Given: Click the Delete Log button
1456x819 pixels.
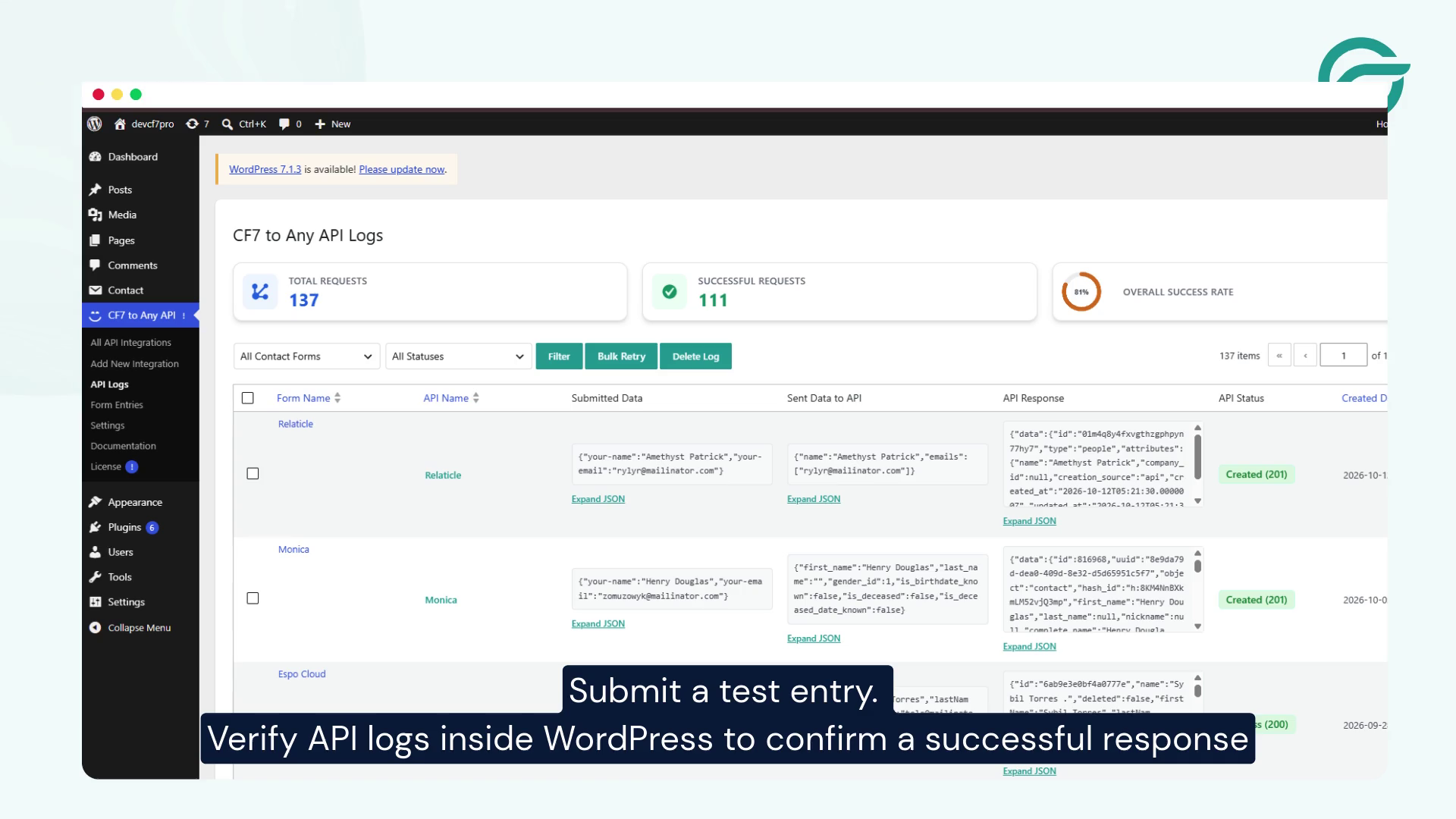Looking at the screenshot, I should (695, 356).
